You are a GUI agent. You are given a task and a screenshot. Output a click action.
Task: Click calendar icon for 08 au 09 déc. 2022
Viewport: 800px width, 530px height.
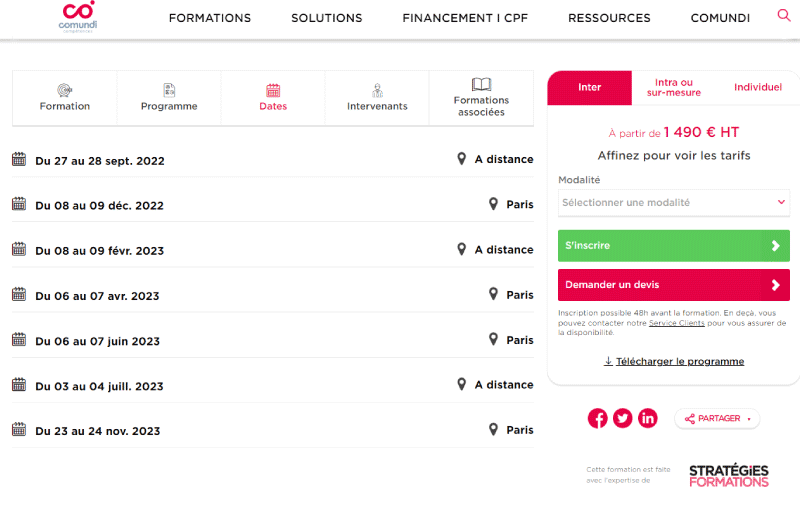pos(19,204)
